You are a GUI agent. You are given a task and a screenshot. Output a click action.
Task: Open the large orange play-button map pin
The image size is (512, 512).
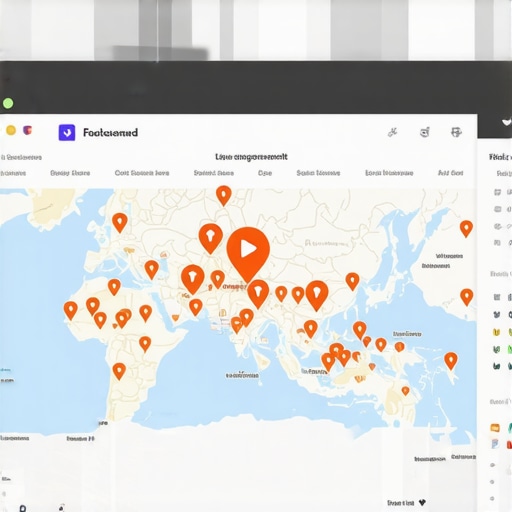coord(248,254)
